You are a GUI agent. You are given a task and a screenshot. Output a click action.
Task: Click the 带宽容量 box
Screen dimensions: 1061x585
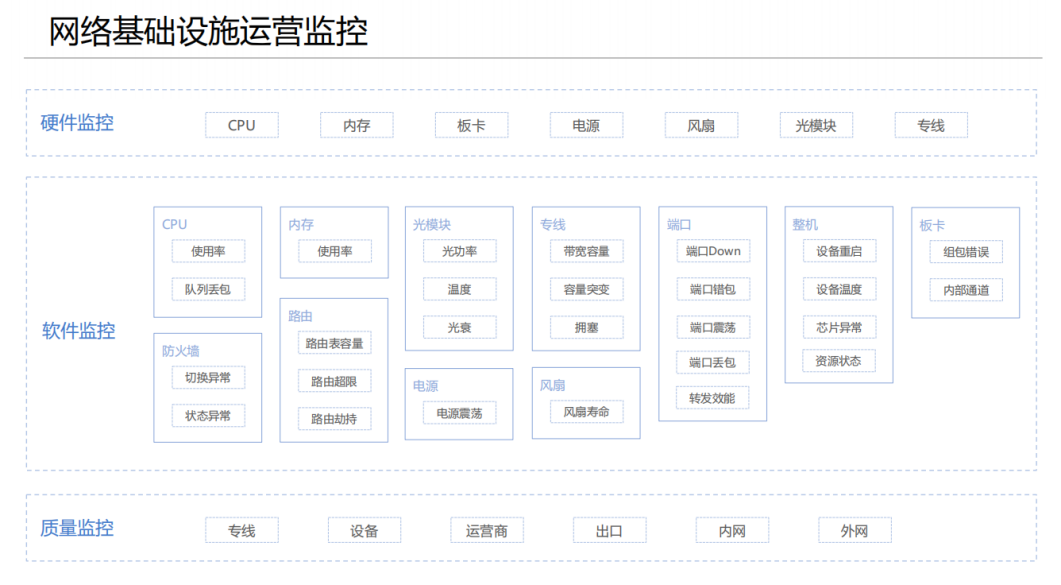(587, 251)
